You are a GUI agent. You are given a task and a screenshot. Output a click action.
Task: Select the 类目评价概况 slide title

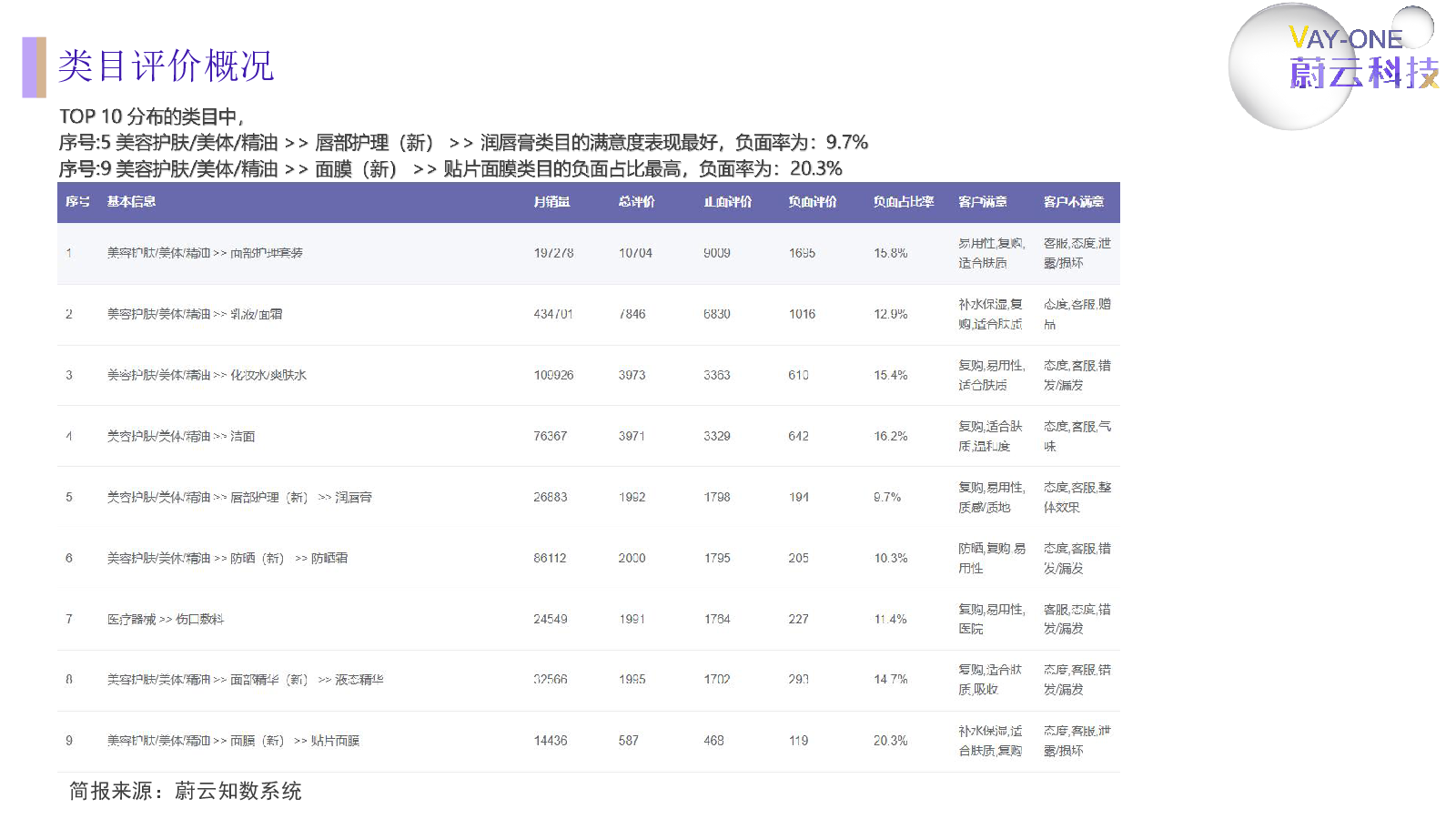[x=166, y=66]
